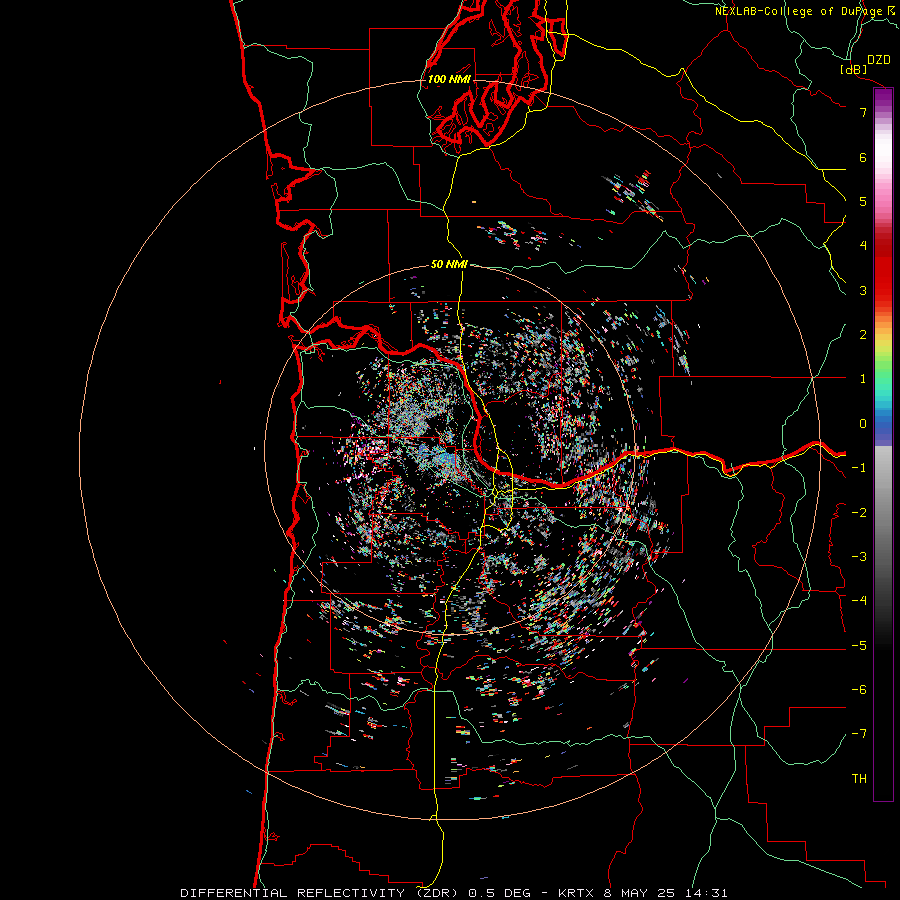Viewport: 900px width, 900px height.
Task: Click the TH label on the color scale
Action: click(859, 779)
